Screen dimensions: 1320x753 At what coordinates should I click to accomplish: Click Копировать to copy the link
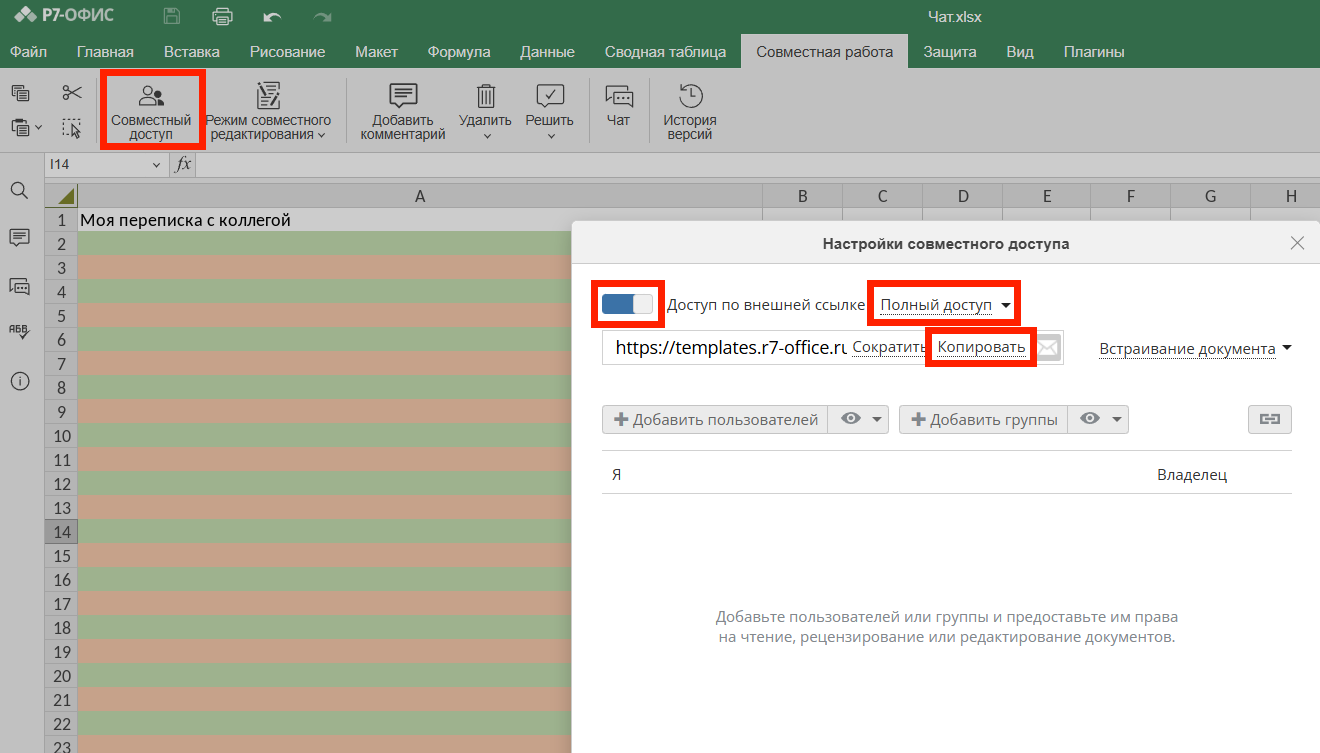(x=981, y=347)
